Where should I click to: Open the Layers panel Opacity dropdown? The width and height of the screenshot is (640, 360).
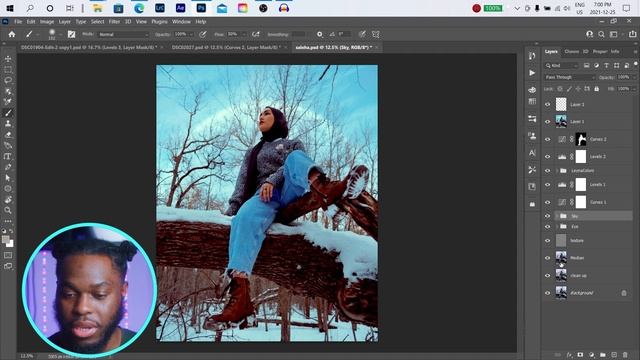coord(634,77)
